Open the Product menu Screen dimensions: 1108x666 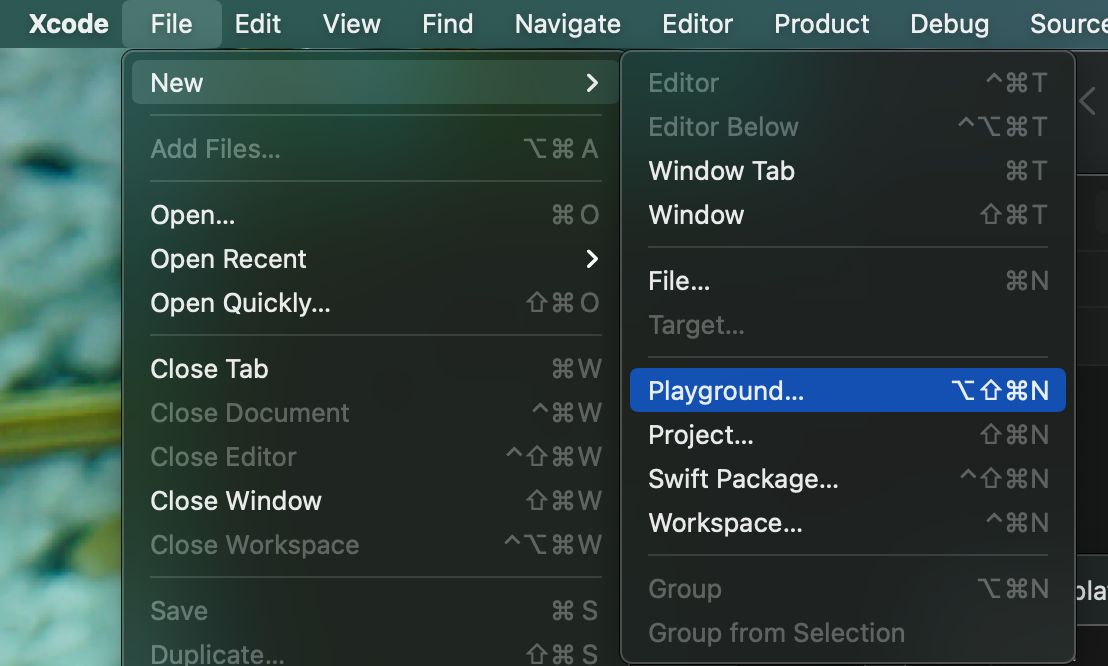click(x=821, y=24)
